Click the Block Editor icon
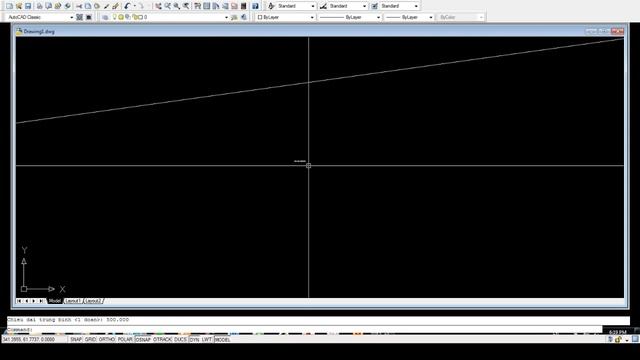Viewport: 640px width, 360px height. click(116, 6)
